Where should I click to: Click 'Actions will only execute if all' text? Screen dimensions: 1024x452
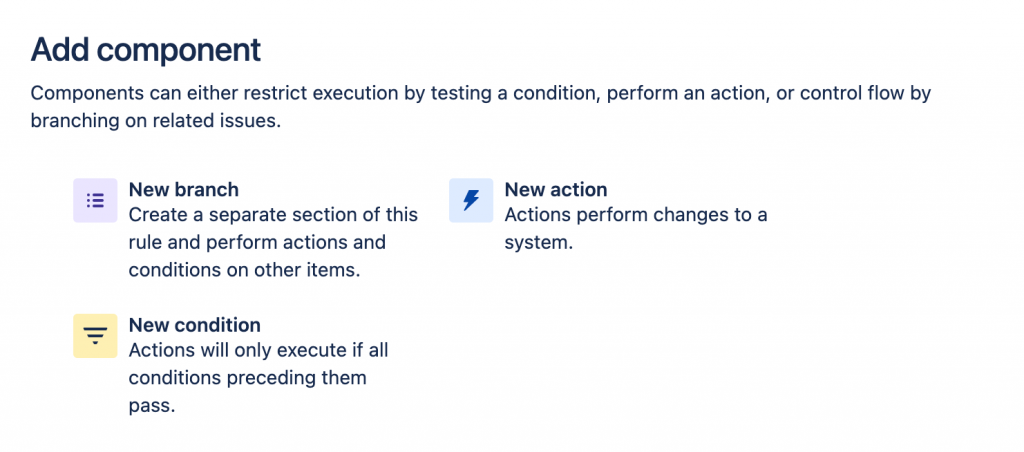(258, 351)
